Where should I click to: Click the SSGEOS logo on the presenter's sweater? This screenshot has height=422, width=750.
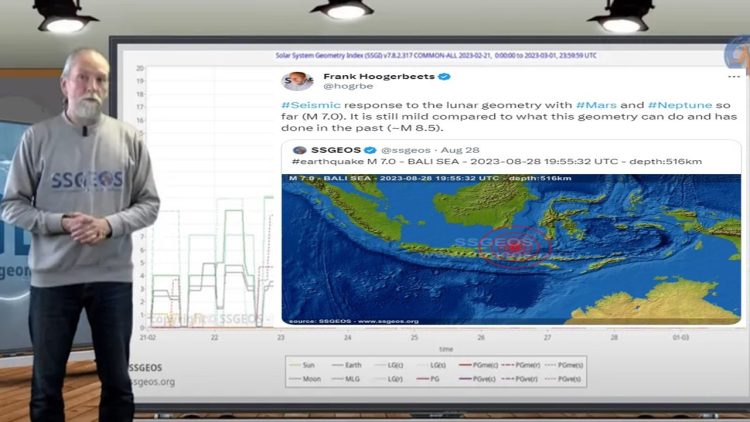coord(87,180)
